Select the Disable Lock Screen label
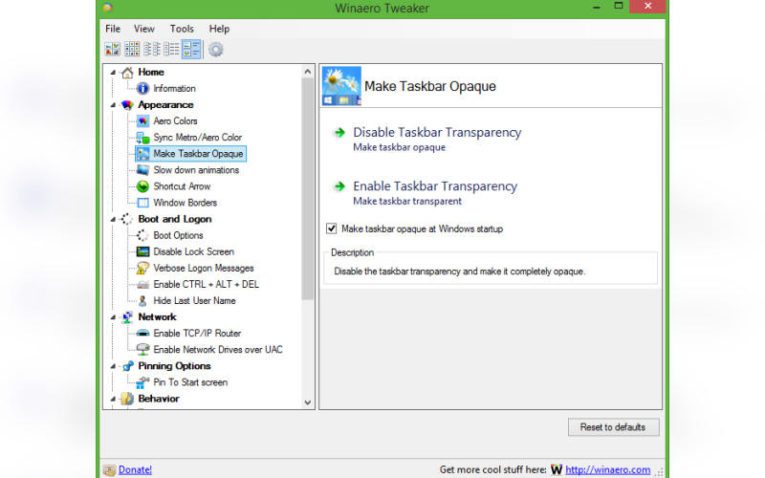The width and height of the screenshot is (765, 478). 194,252
